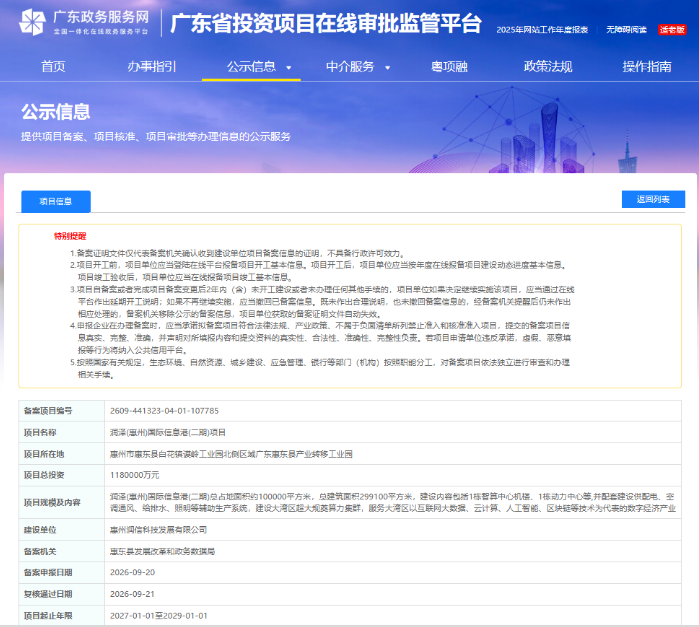Click the 公示信息 banner title
Image resolution: width=699 pixels, height=627 pixels.
click(x=56, y=111)
